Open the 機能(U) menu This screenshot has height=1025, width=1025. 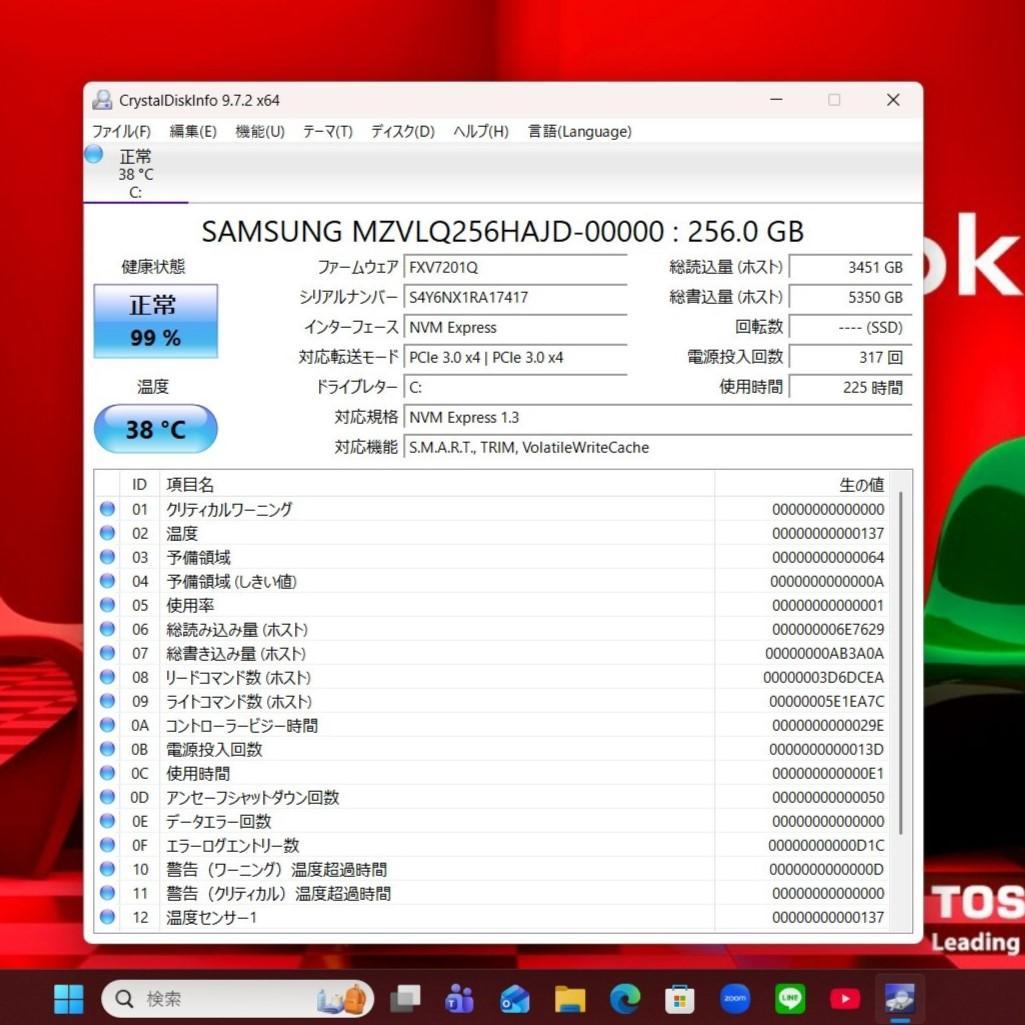pyautogui.click(x=260, y=132)
